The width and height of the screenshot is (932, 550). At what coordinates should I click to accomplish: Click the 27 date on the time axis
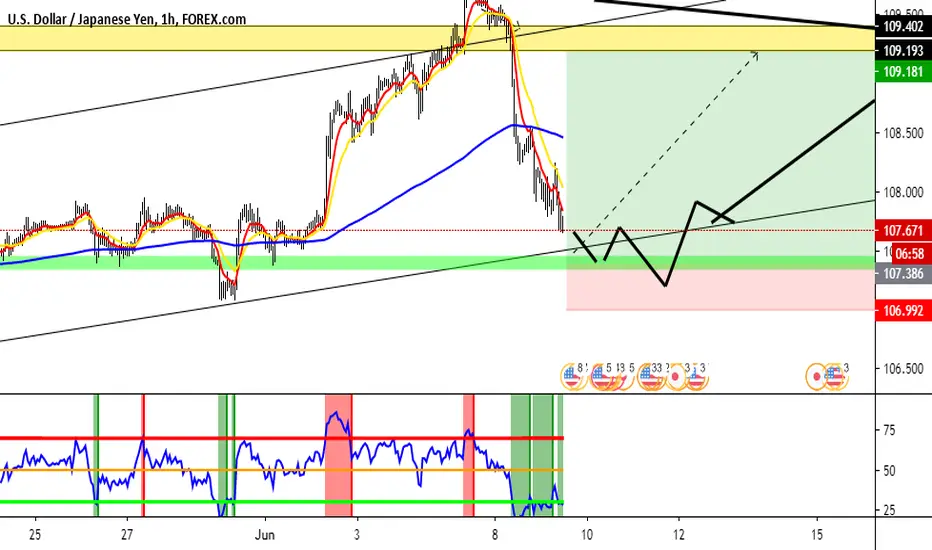127,535
